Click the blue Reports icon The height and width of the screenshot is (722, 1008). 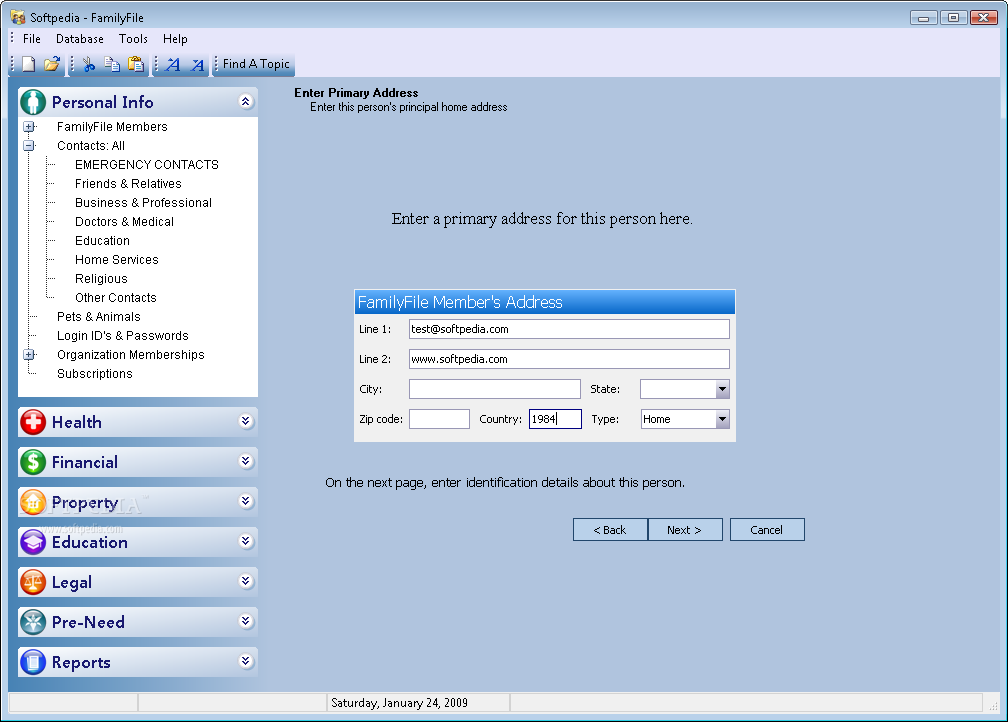tap(33, 662)
